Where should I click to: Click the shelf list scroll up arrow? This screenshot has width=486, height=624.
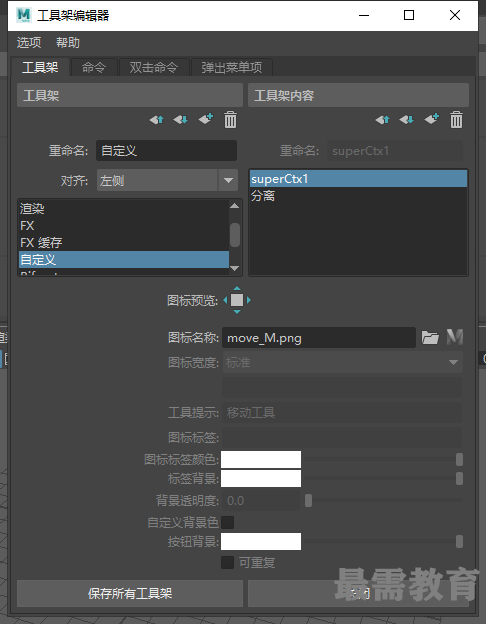235,206
